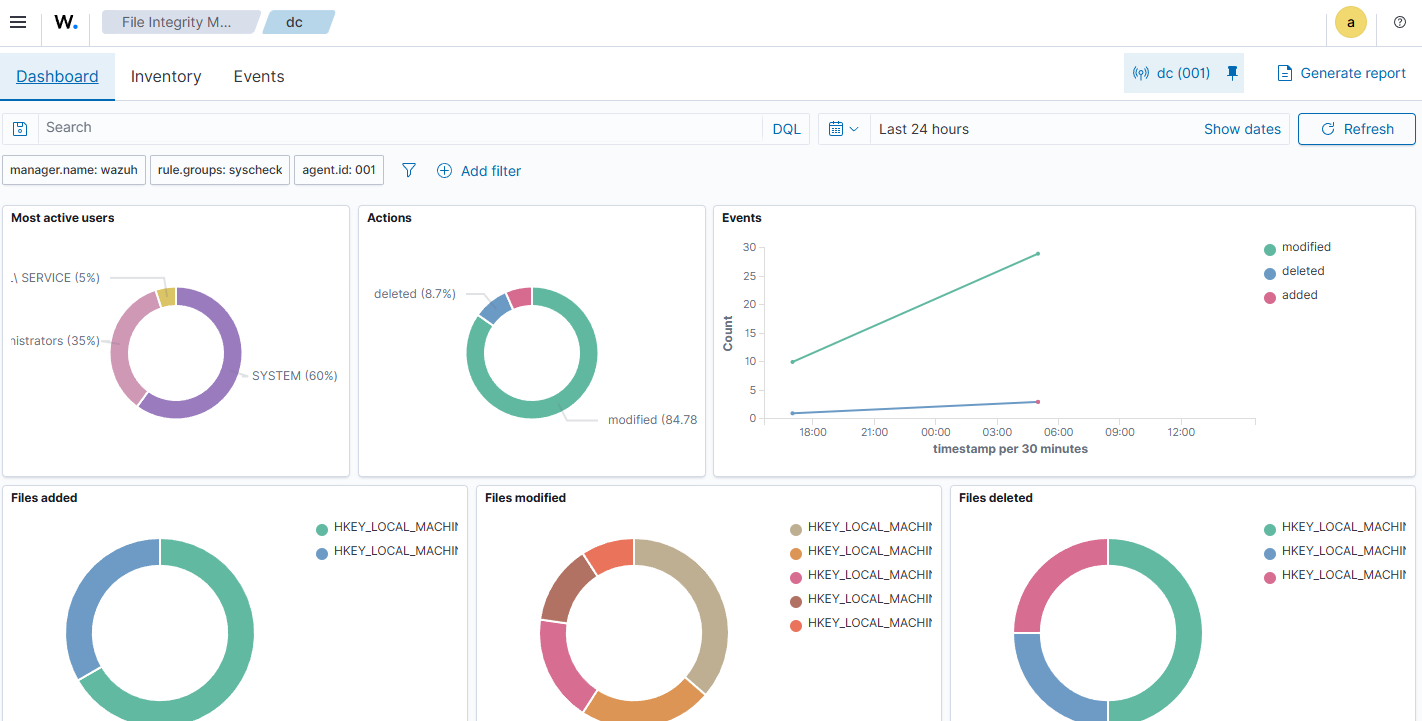Toggle deleted series in Events legend
The width and height of the screenshot is (1422, 721).
[1302, 271]
